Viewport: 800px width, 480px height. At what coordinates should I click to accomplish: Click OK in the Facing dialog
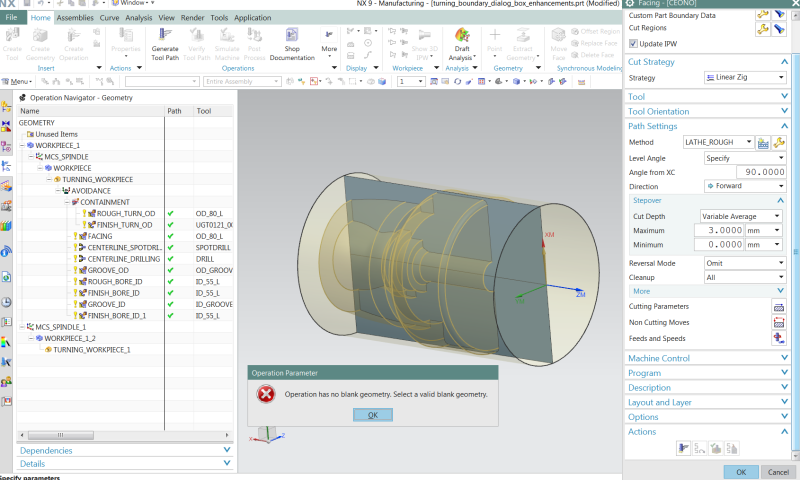[x=741, y=472]
